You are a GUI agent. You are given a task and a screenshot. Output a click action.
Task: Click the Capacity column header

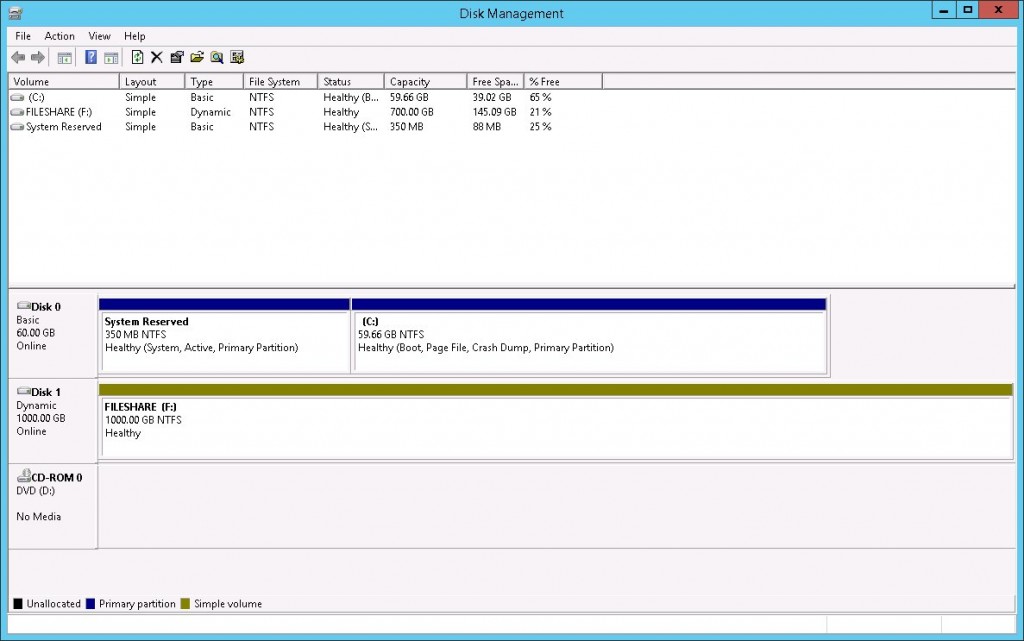click(424, 81)
